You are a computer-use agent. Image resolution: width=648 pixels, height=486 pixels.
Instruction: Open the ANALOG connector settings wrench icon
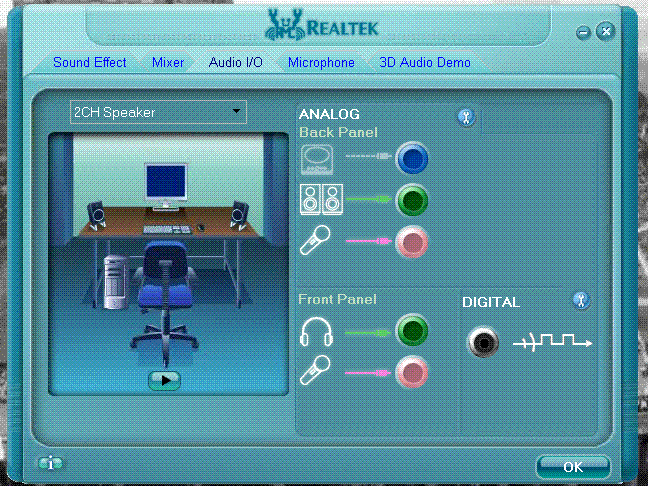pyautogui.click(x=466, y=117)
